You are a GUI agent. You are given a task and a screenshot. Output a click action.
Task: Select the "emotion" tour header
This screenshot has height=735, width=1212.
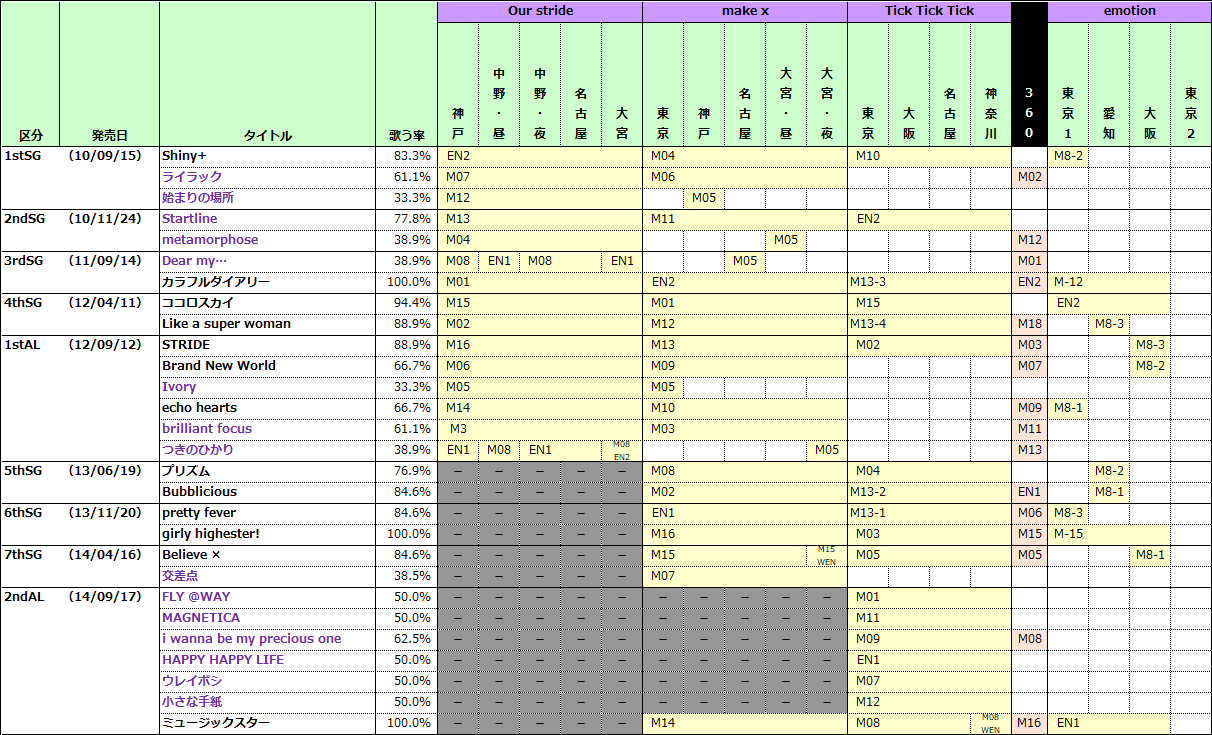pyautogui.click(x=1129, y=11)
